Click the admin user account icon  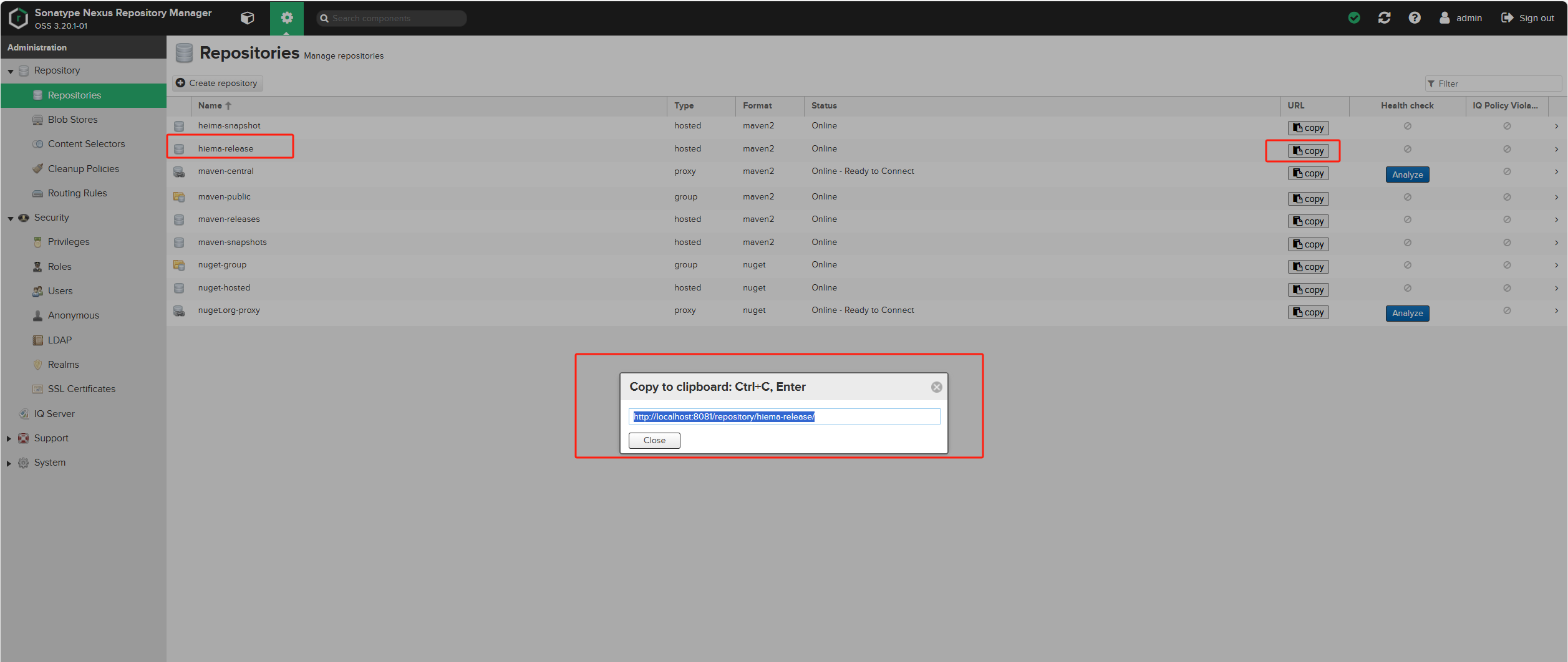pyautogui.click(x=1445, y=18)
